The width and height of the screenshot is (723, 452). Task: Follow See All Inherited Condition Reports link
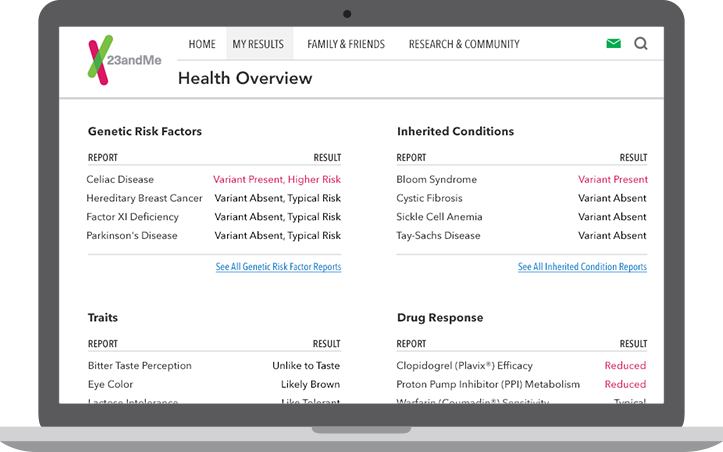coord(582,267)
